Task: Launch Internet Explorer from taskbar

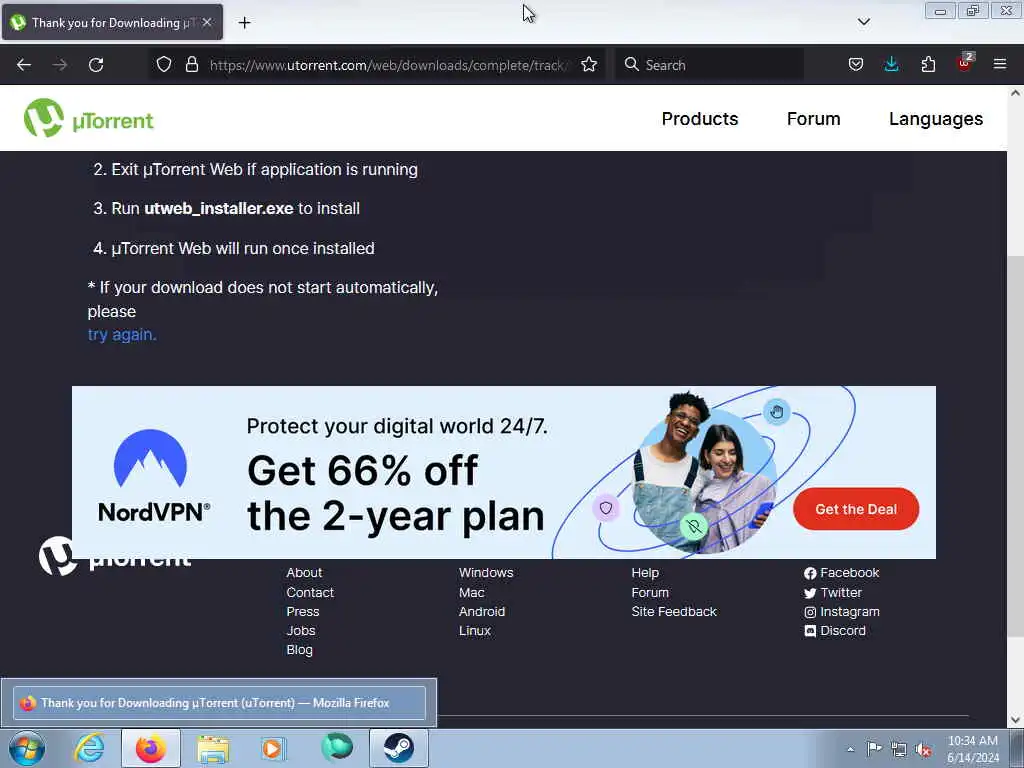Action: pyautogui.click(x=89, y=748)
